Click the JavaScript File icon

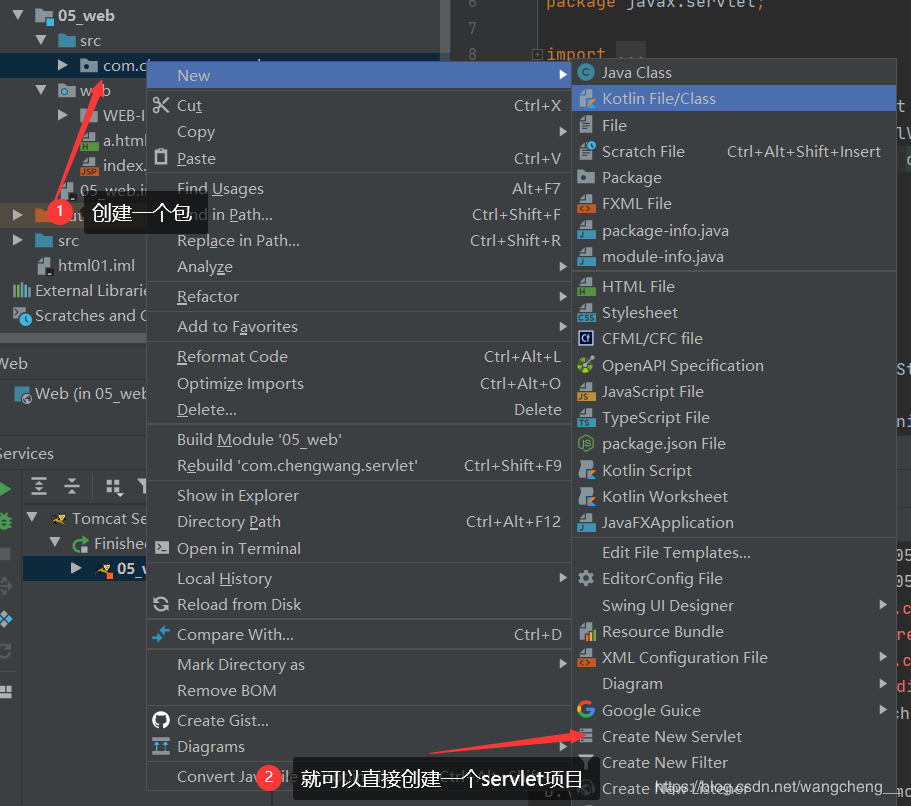[586, 392]
